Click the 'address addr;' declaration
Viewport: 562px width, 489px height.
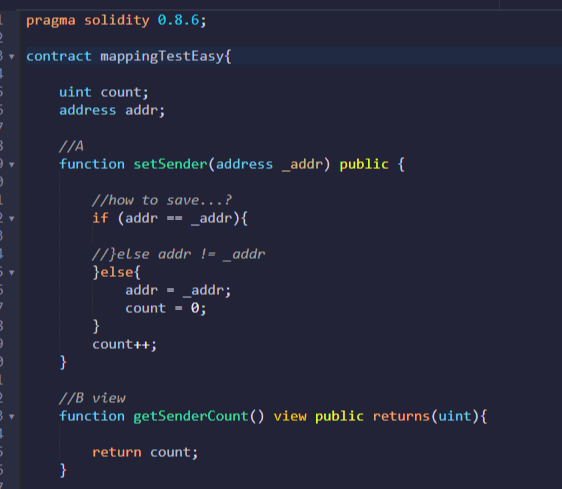coord(112,110)
